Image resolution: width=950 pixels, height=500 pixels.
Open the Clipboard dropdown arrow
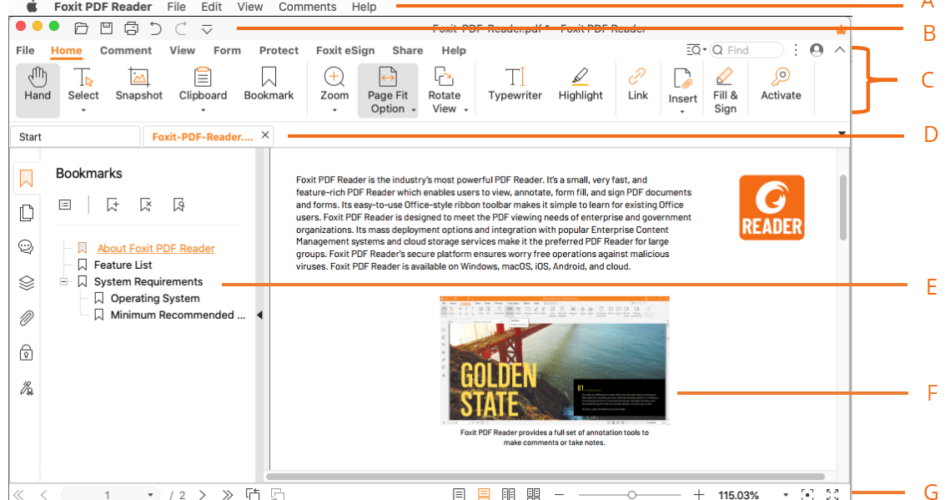[x=203, y=110]
